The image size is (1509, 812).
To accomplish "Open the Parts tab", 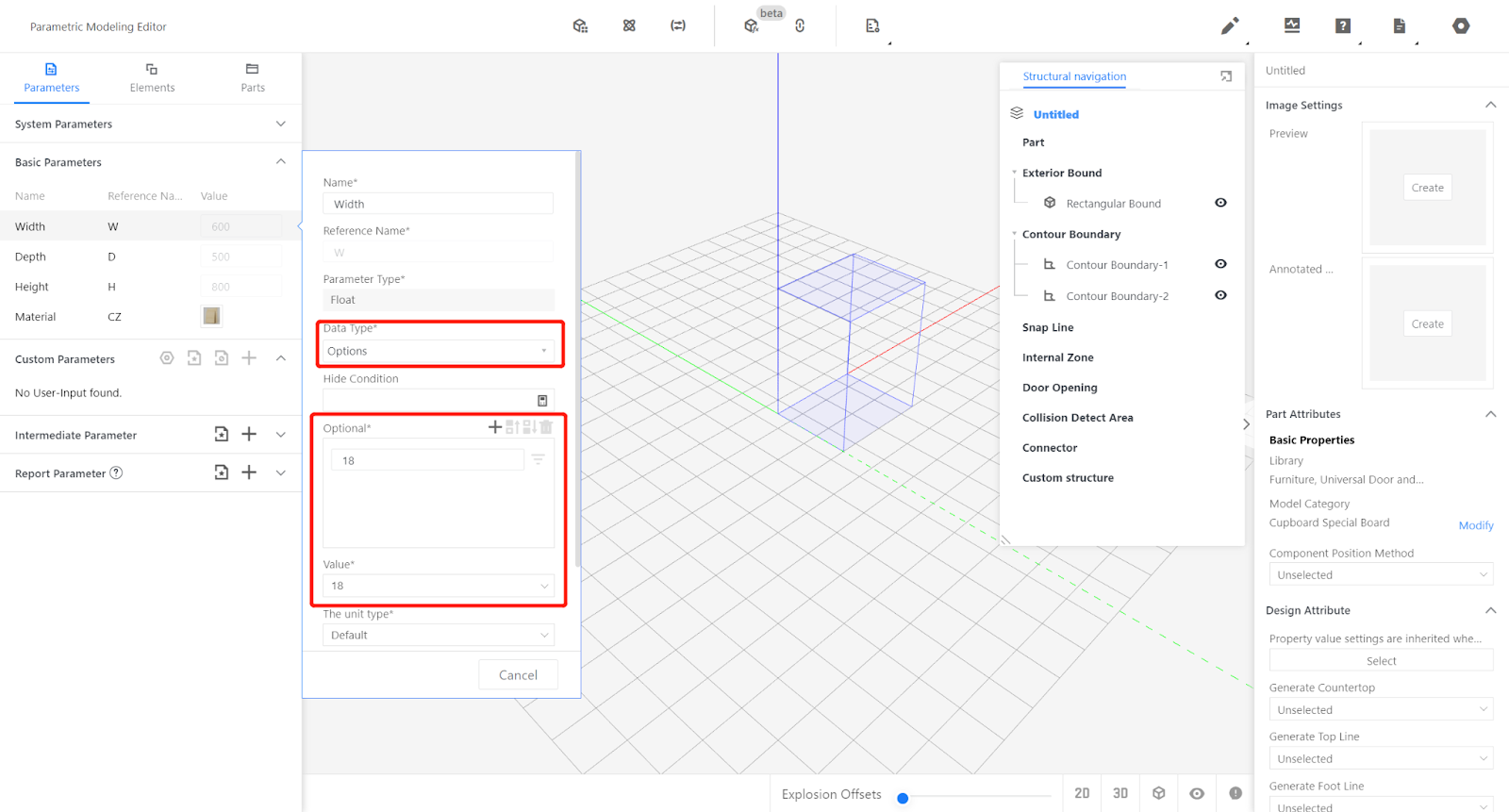I will coord(252,77).
